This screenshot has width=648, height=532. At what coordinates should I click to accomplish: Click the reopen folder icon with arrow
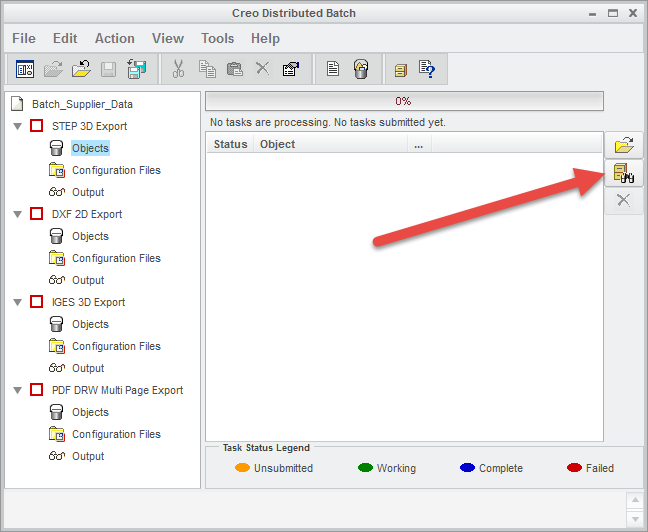(81, 69)
